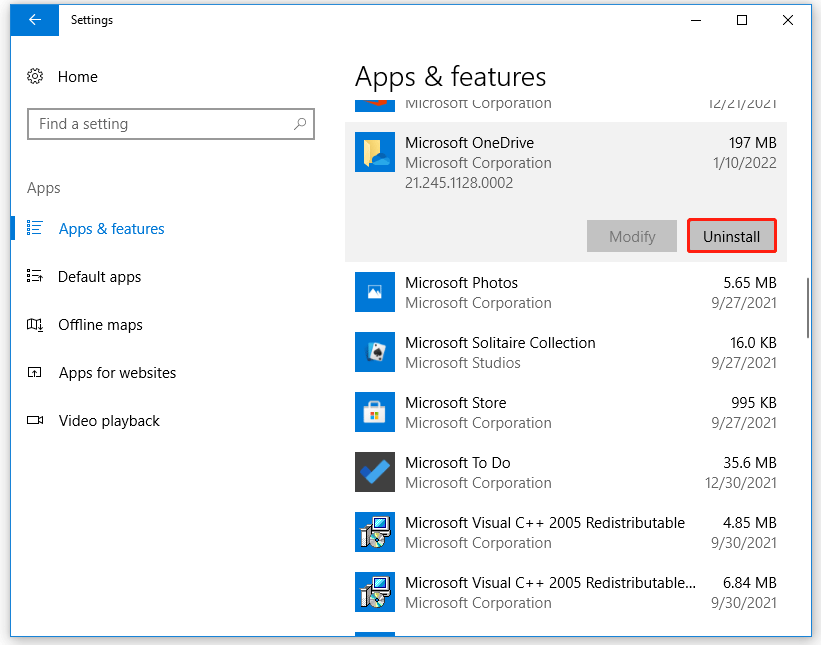This screenshot has height=645, width=821.
Task: Click the Solitaire Collection card icon
Action: (375, 352)
